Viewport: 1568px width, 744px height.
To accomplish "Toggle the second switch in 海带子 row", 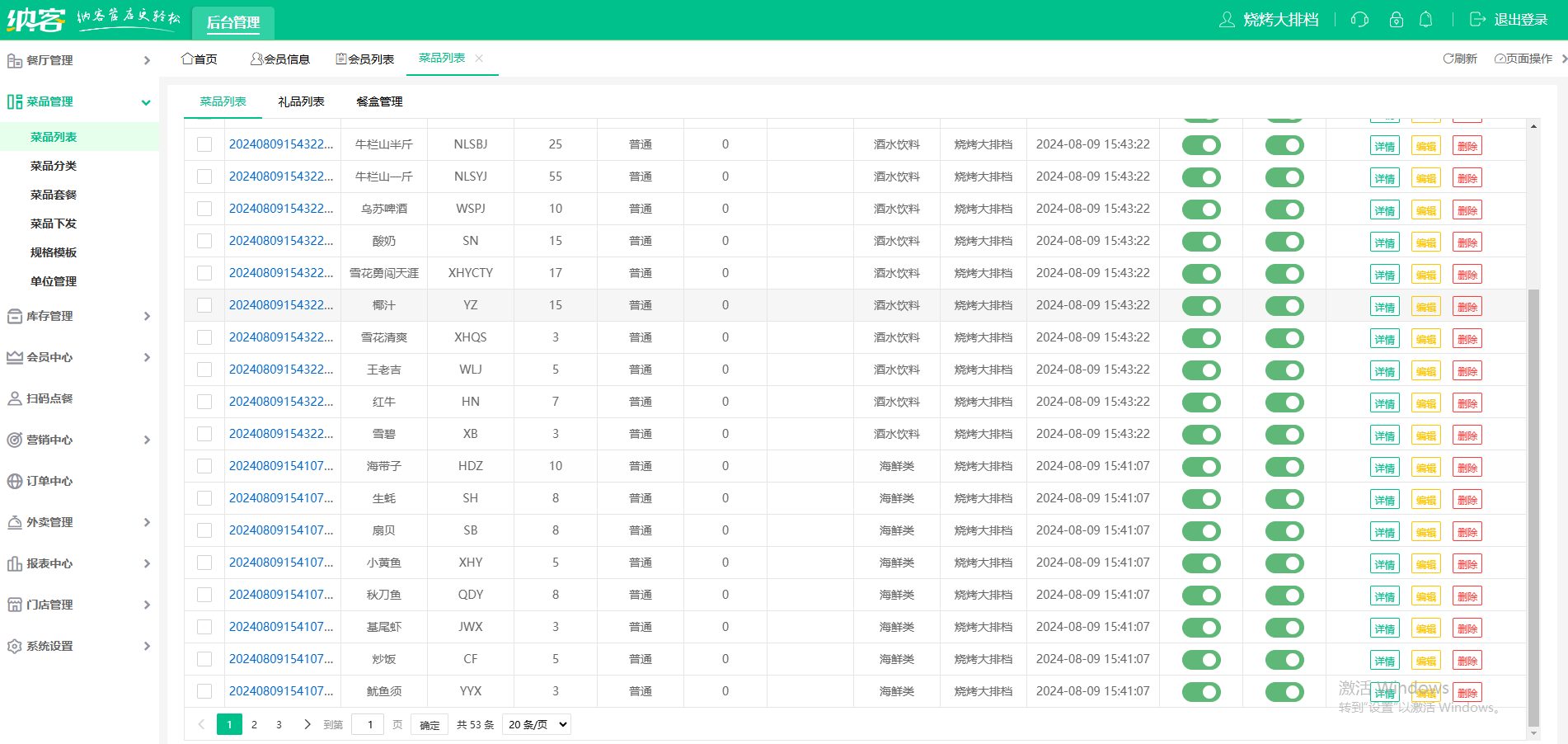I will pyautogui.click(x=1284, y=467).
